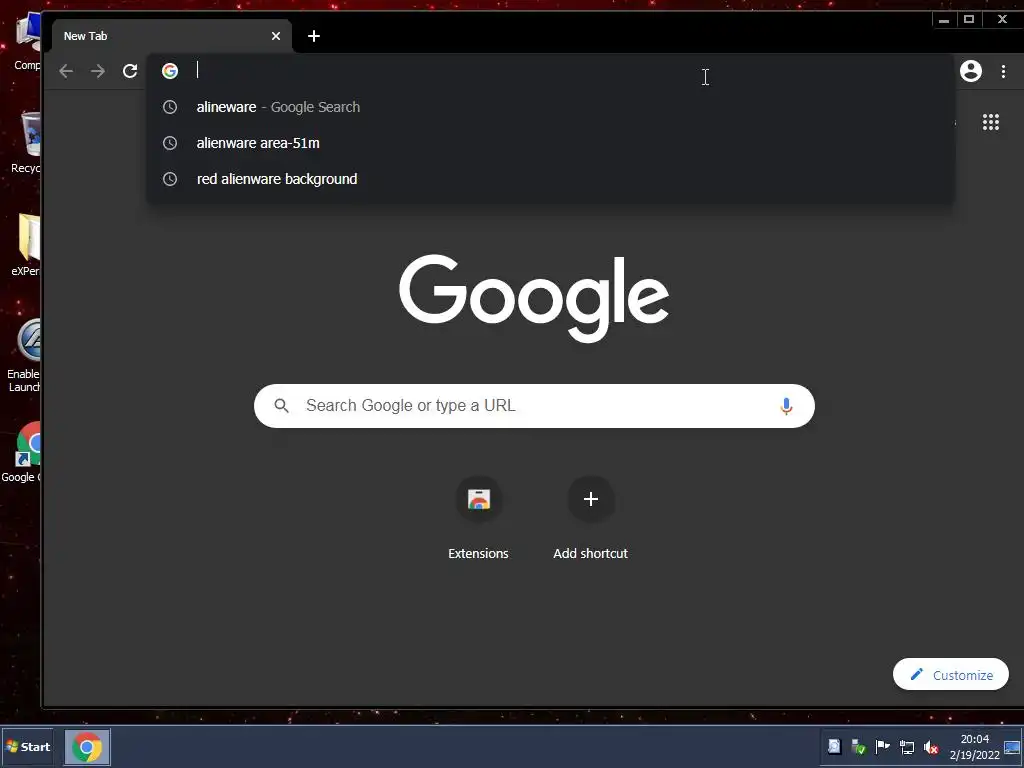Click the Add shortcut label
This screenshot has height=768, width=1024.
point(590,553)
